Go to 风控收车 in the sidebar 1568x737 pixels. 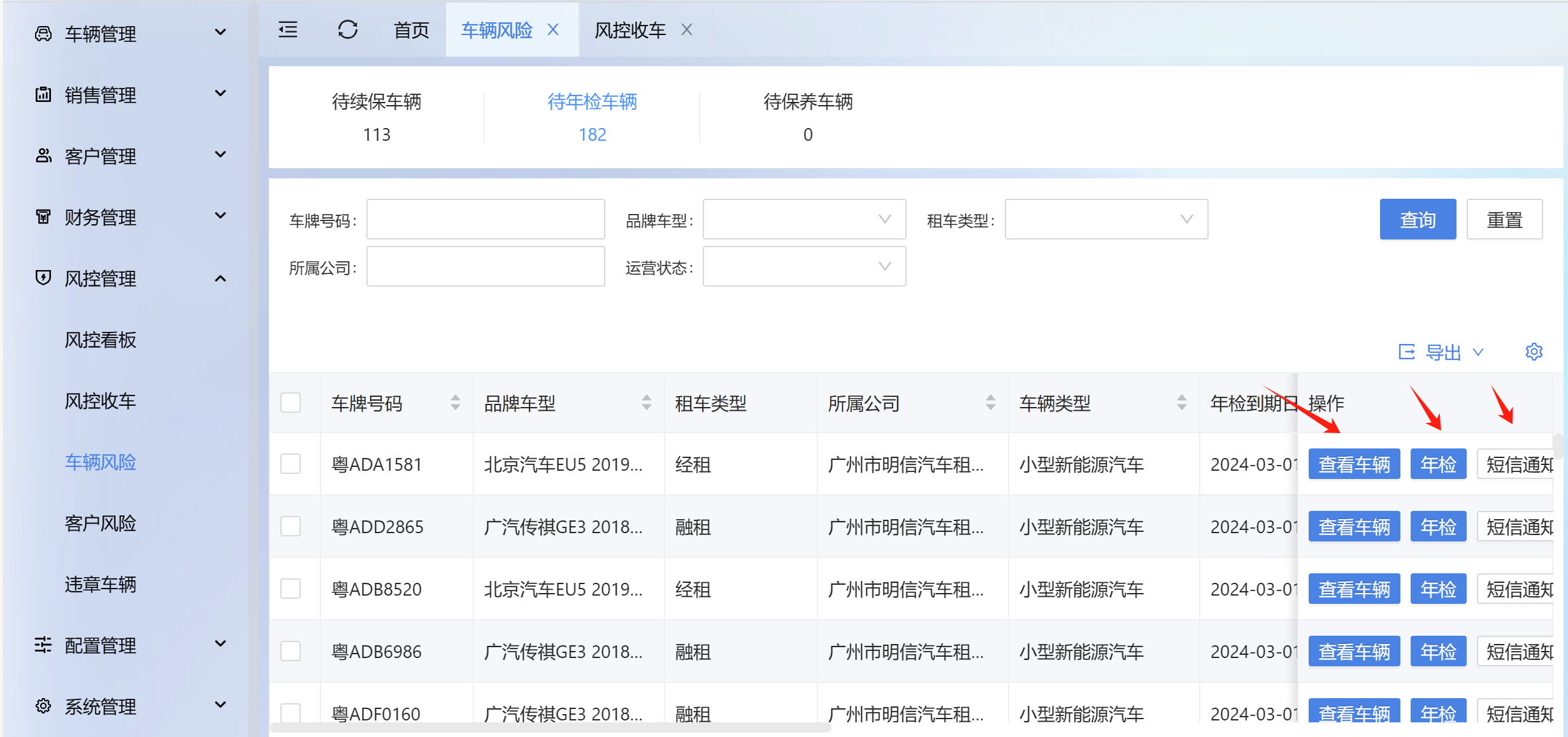[x=101, y=401]
